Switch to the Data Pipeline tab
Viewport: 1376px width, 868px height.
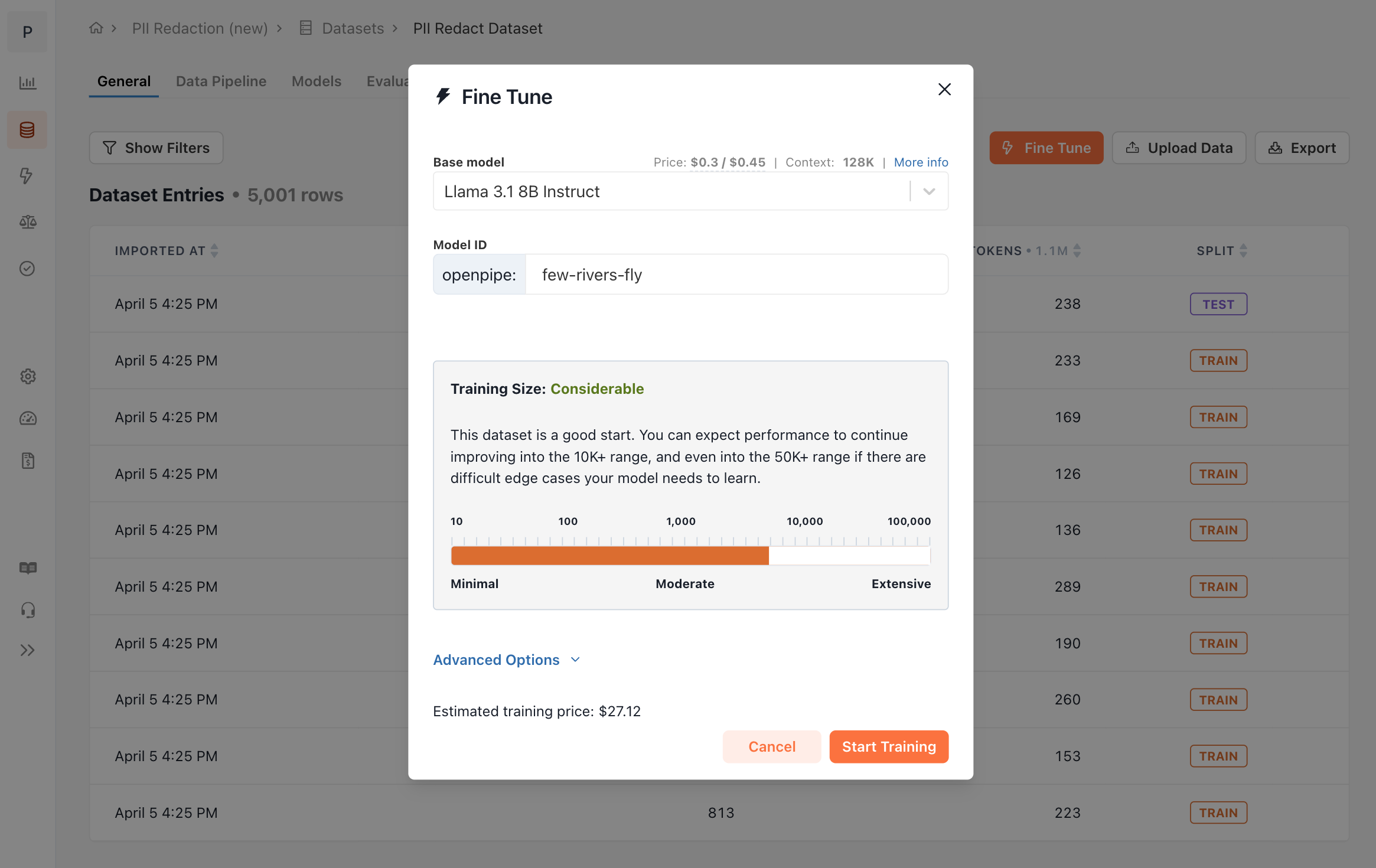coord(221,81)
